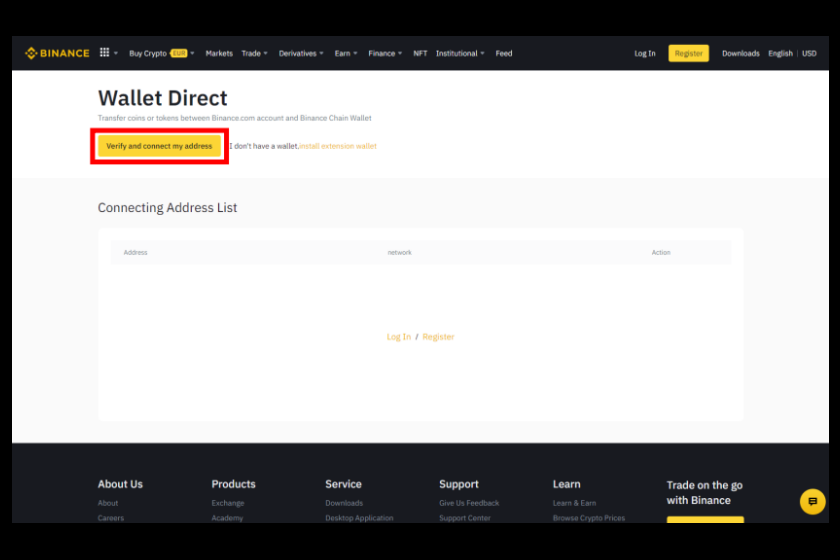Screen dimensions: 840x560
Task: Expand the Derivatives dropdown menu
Action: tap(301, 53)
